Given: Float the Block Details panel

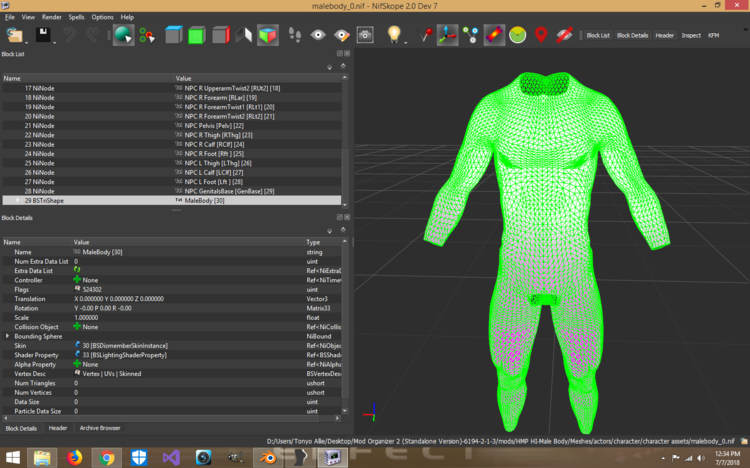Looking at the screenshot, I should point(340,217).
